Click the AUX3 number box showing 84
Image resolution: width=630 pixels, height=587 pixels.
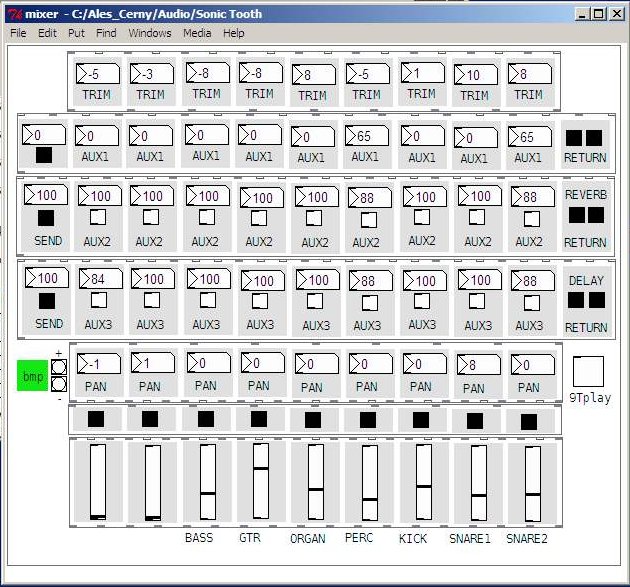click(101, 278)
